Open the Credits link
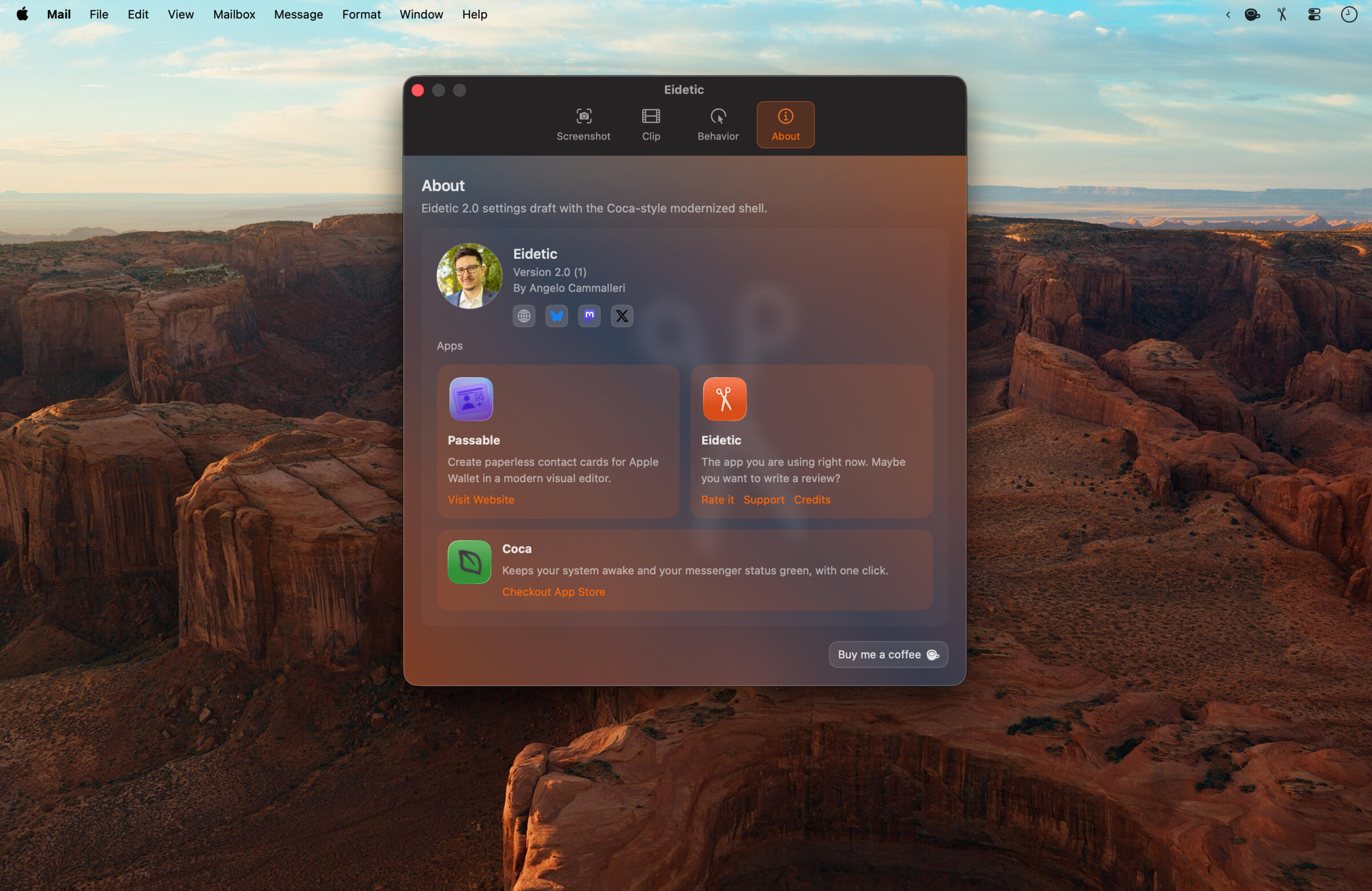The width and height of the screenshot is (1372, 891). [812, 500]
